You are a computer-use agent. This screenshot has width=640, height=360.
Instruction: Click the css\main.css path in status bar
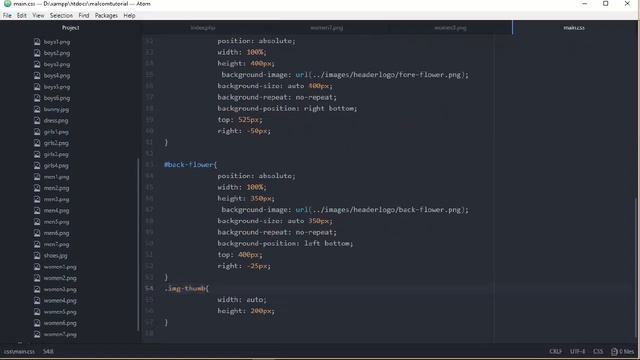tap(19, 351)
